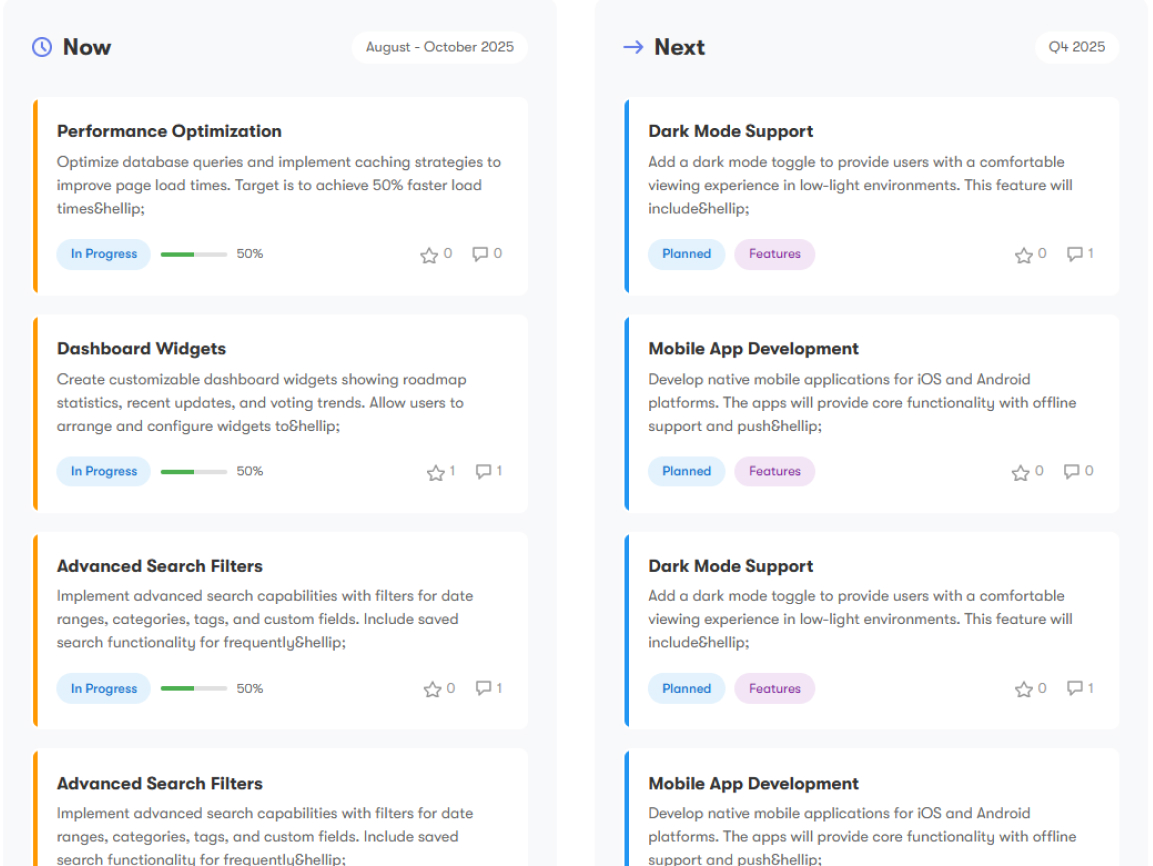
Task: Click the In Progress badge on Dashboard Widgets
Action: (x=103, y=471)
